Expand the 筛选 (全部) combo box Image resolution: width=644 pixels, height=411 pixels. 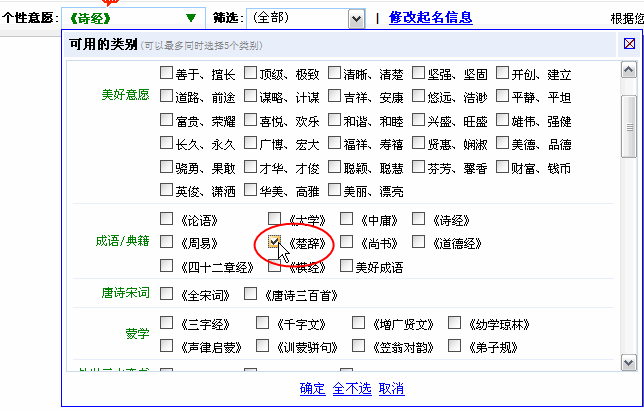[x=355, y=18]
